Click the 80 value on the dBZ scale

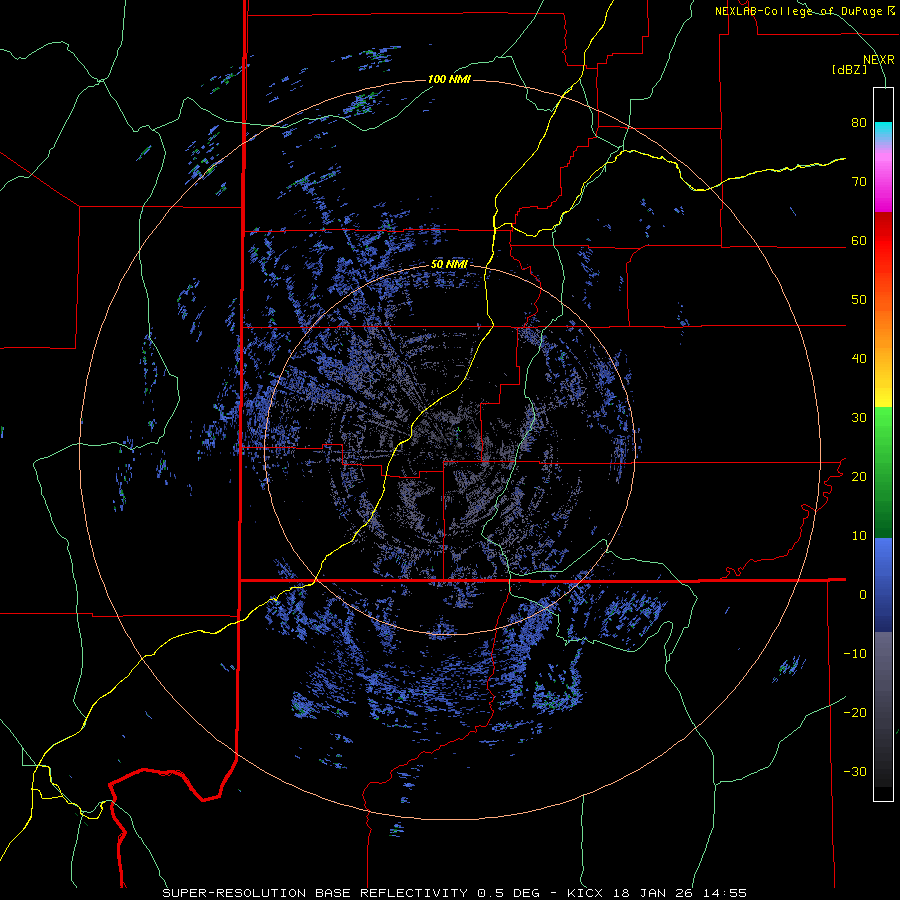[859, 123]
